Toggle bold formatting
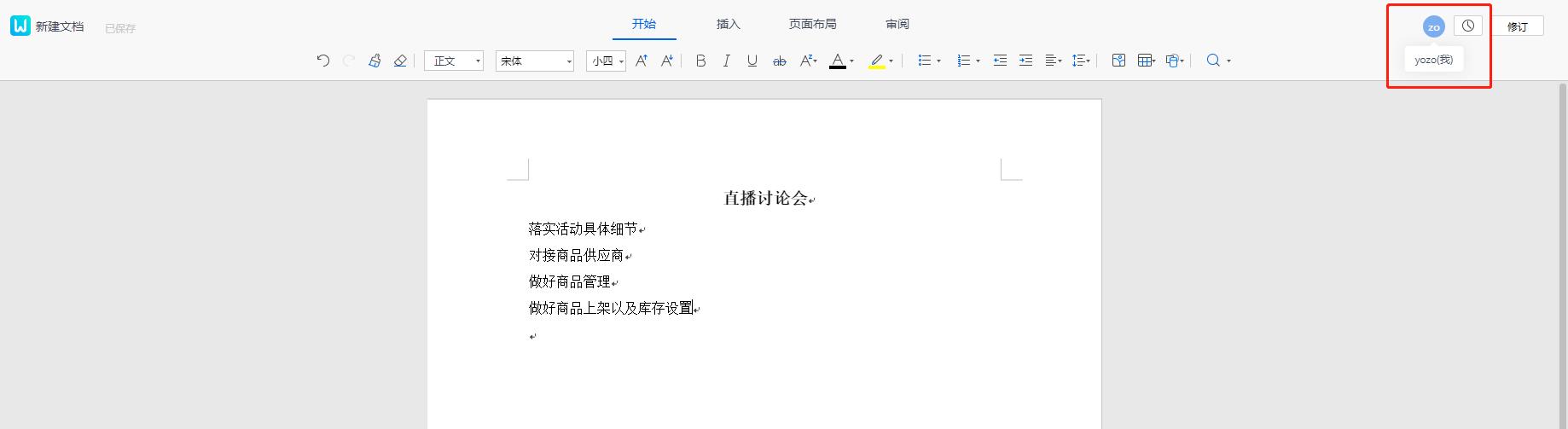Viewport: 1568px width, 429px height. coord(700,61)
